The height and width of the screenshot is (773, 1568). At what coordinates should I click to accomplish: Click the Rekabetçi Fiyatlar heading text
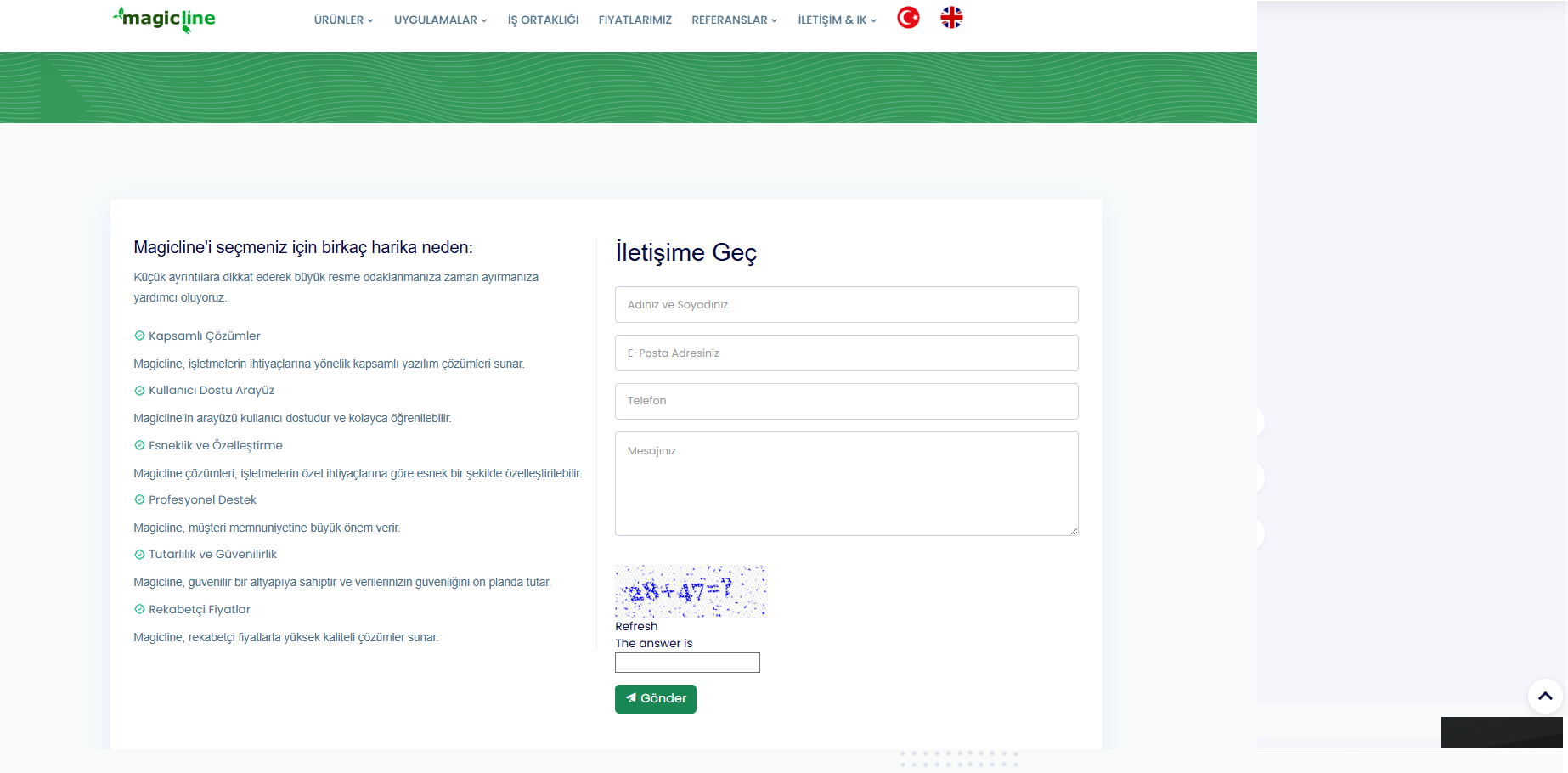coord(200,609)
